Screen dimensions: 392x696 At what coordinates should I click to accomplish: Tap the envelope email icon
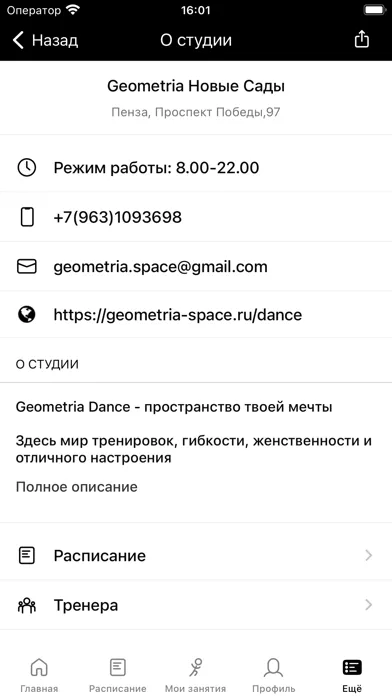point(27,266)
